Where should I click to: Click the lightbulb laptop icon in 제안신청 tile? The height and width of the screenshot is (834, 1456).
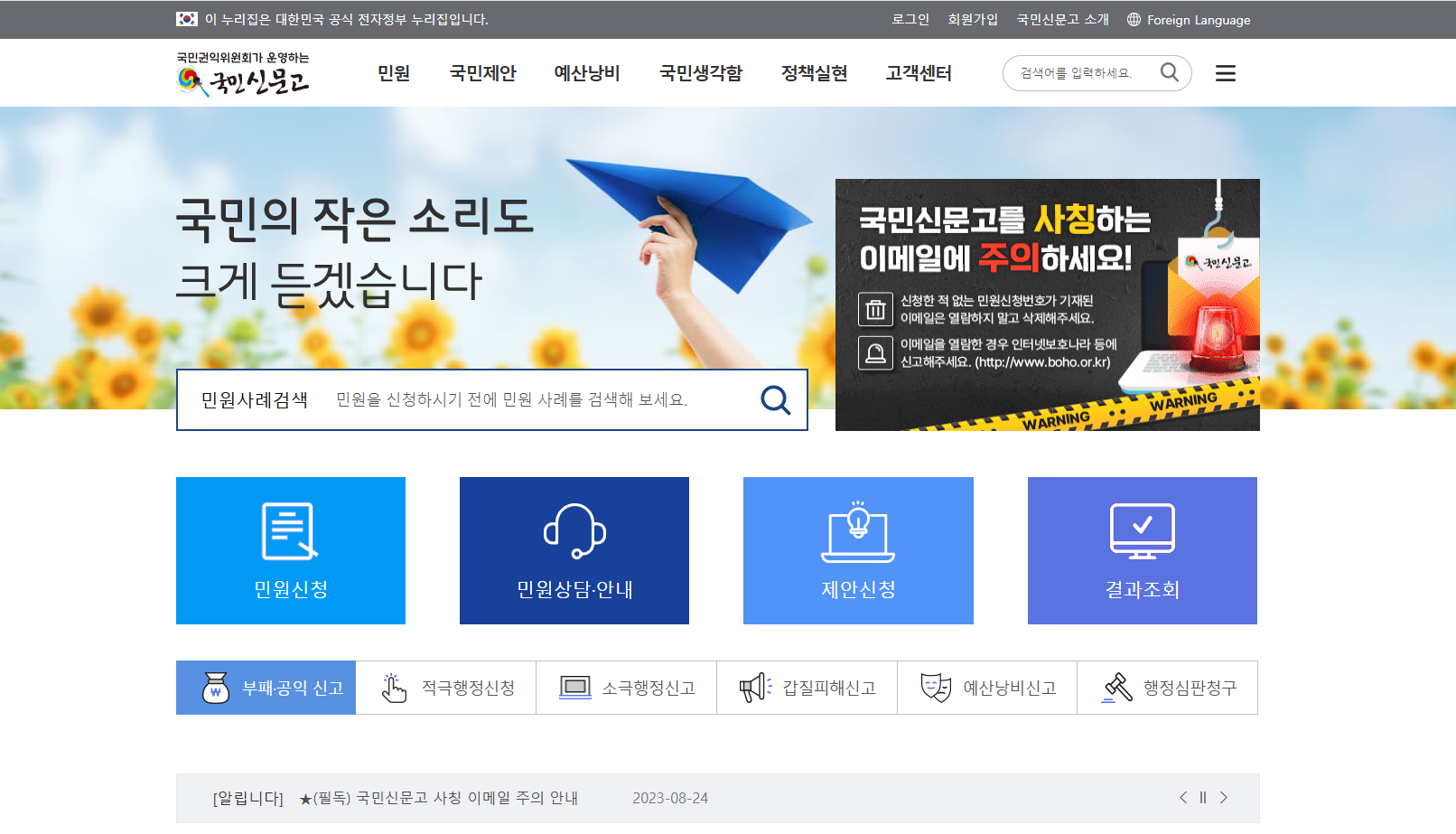click(858, 531)
